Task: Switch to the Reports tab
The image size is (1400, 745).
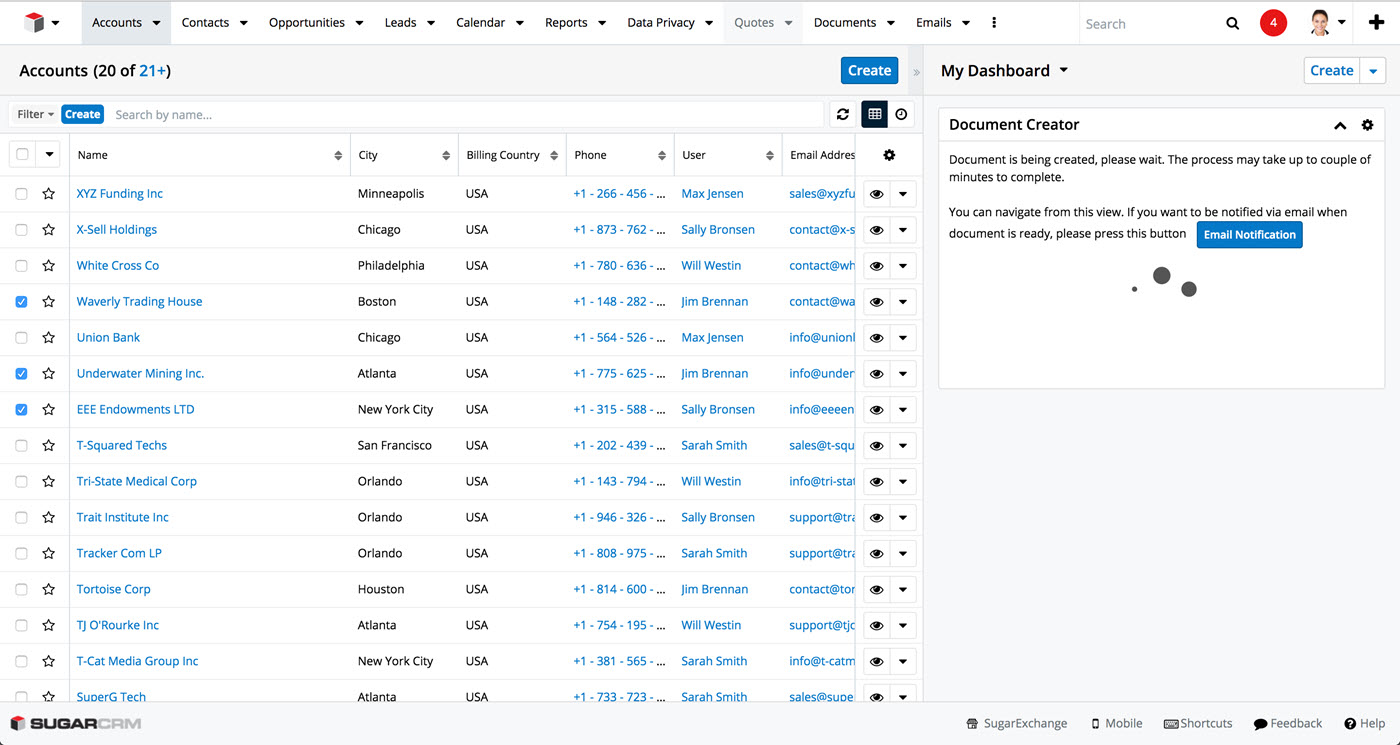Action: 566,23
